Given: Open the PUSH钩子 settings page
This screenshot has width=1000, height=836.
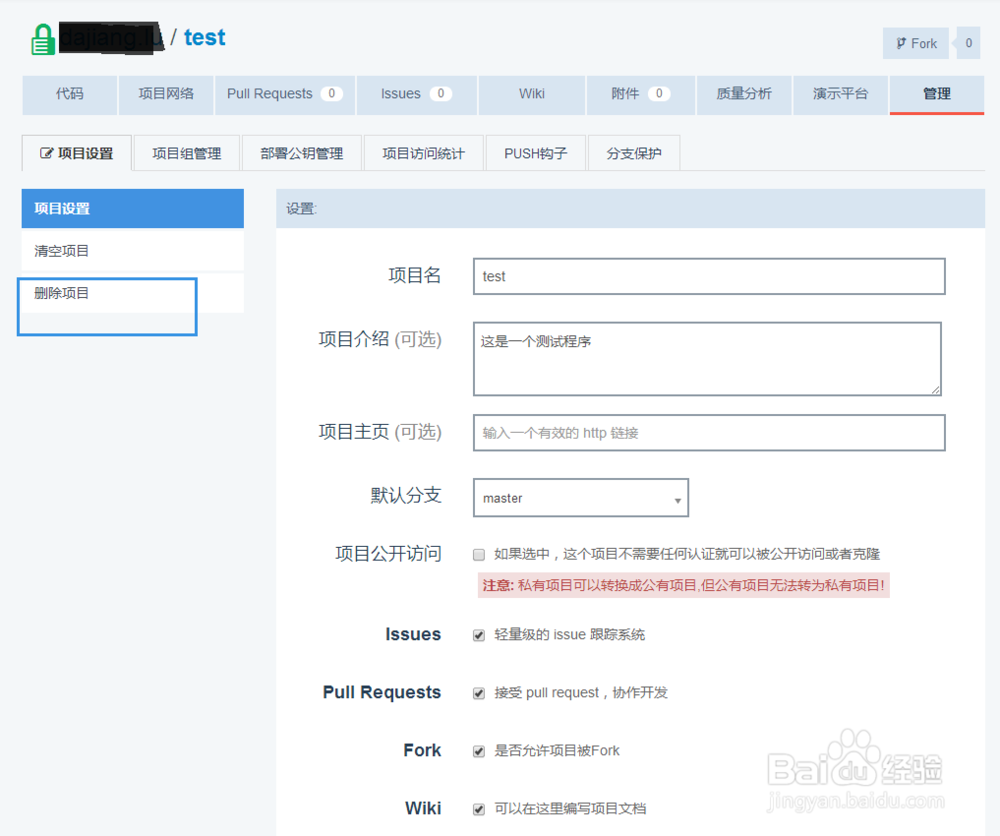Looking at the screenshot, I should coord(536,153).
